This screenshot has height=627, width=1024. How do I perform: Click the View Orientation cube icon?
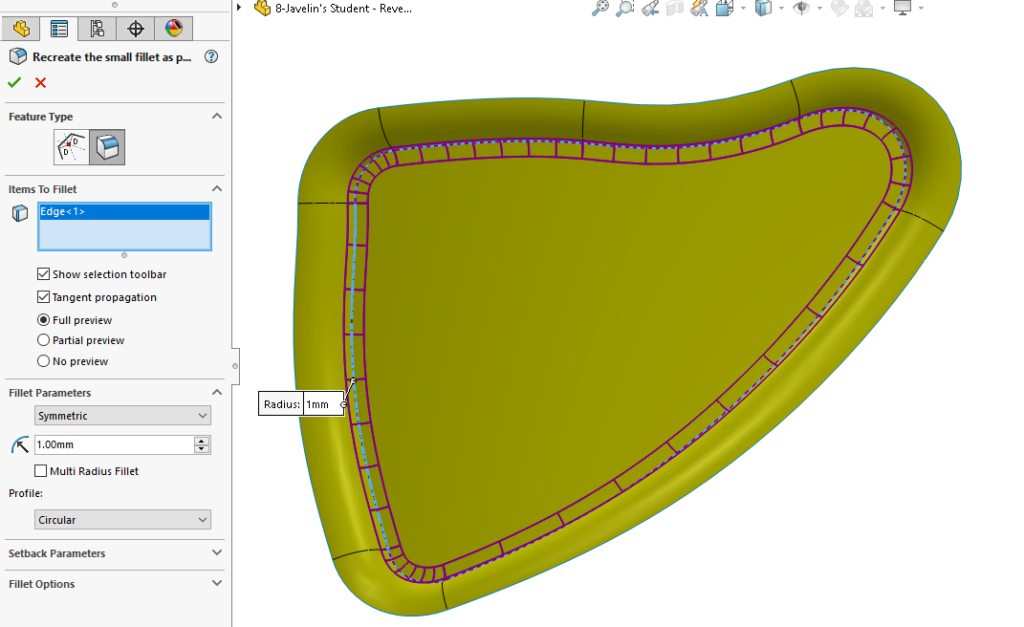(724, 8)
